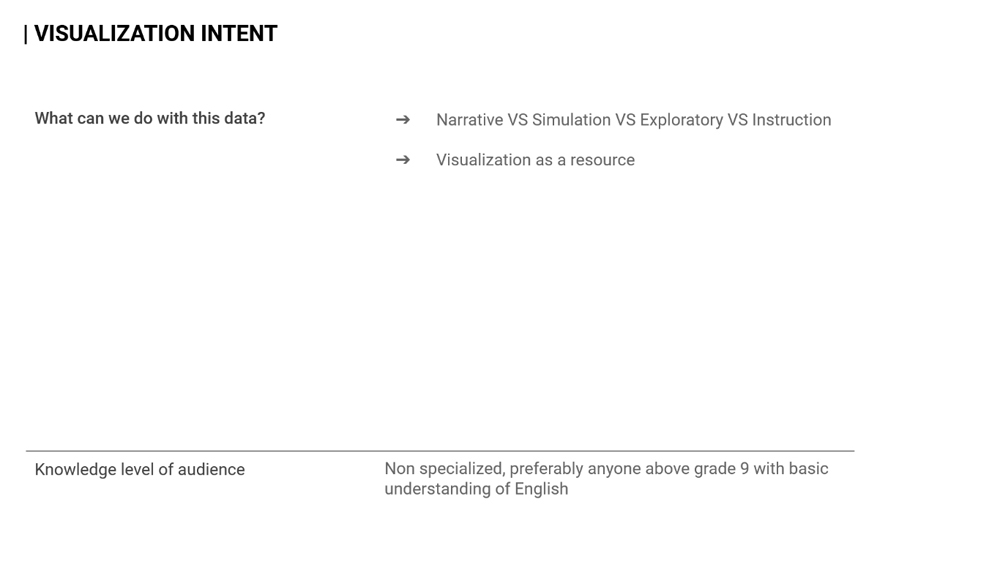Image resolution: width=1000 pixels, height=562 pixels.
Task: Select the word 'Simulation' in the first bullet
Action: (x=571, y=120)
